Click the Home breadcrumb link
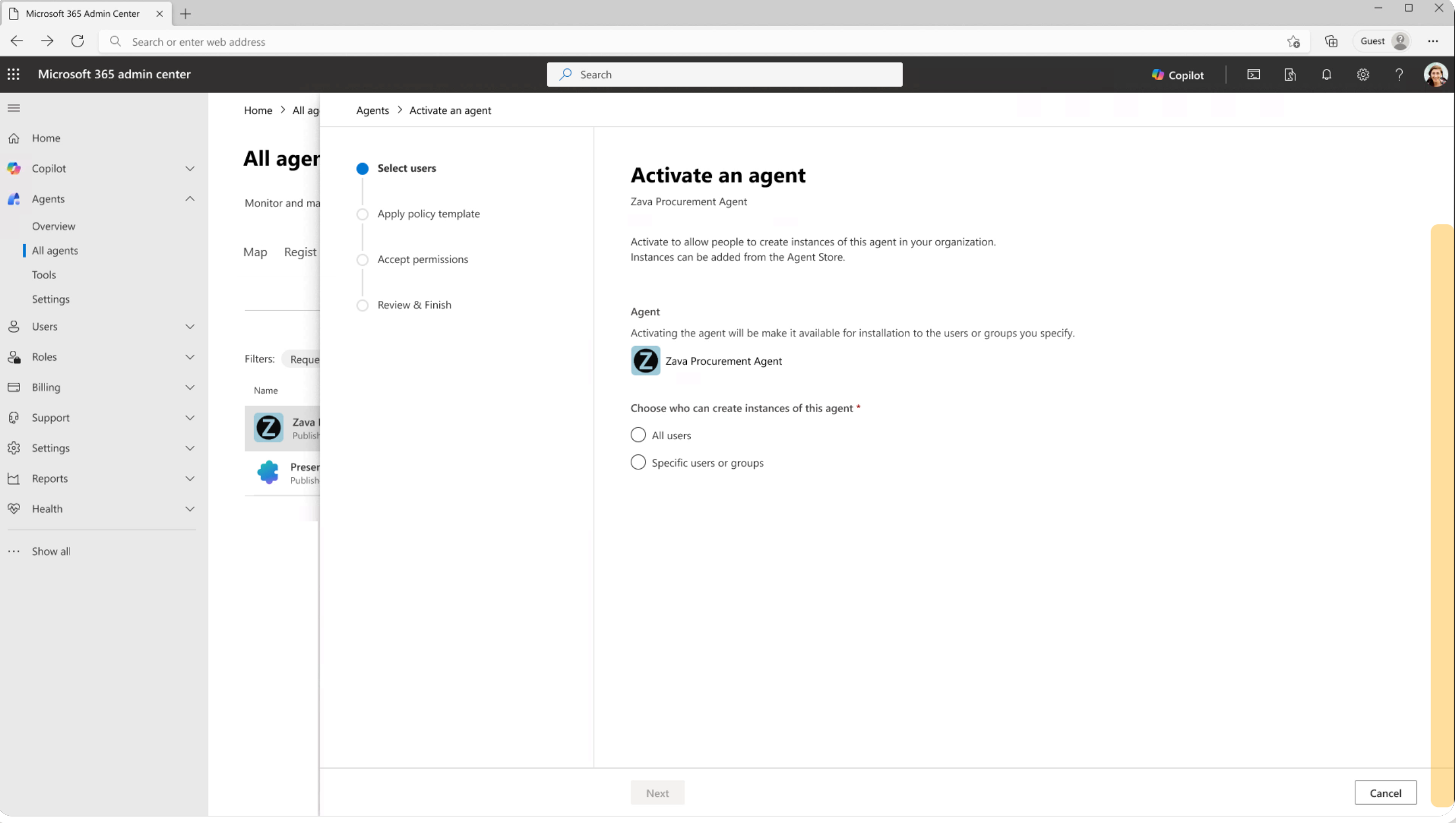The width and height of the screenshot is (1456, 823). click(257, 110)
